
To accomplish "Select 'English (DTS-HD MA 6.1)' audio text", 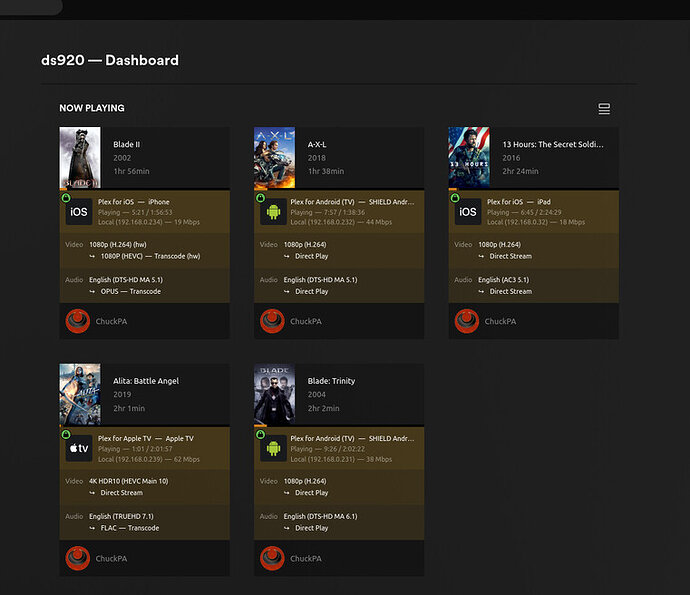I will click(320, 517).
